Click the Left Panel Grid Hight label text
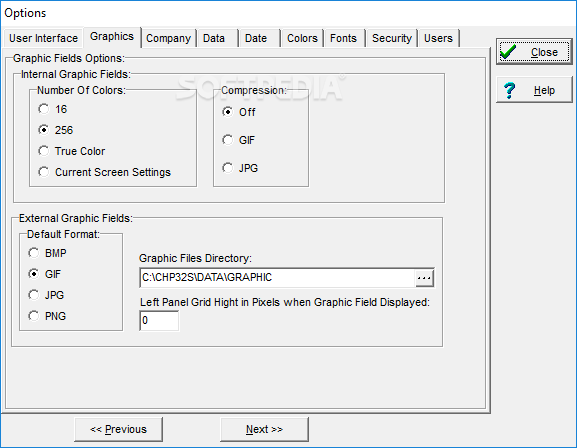This screenshot has width=577, height=448. [285, 303]
